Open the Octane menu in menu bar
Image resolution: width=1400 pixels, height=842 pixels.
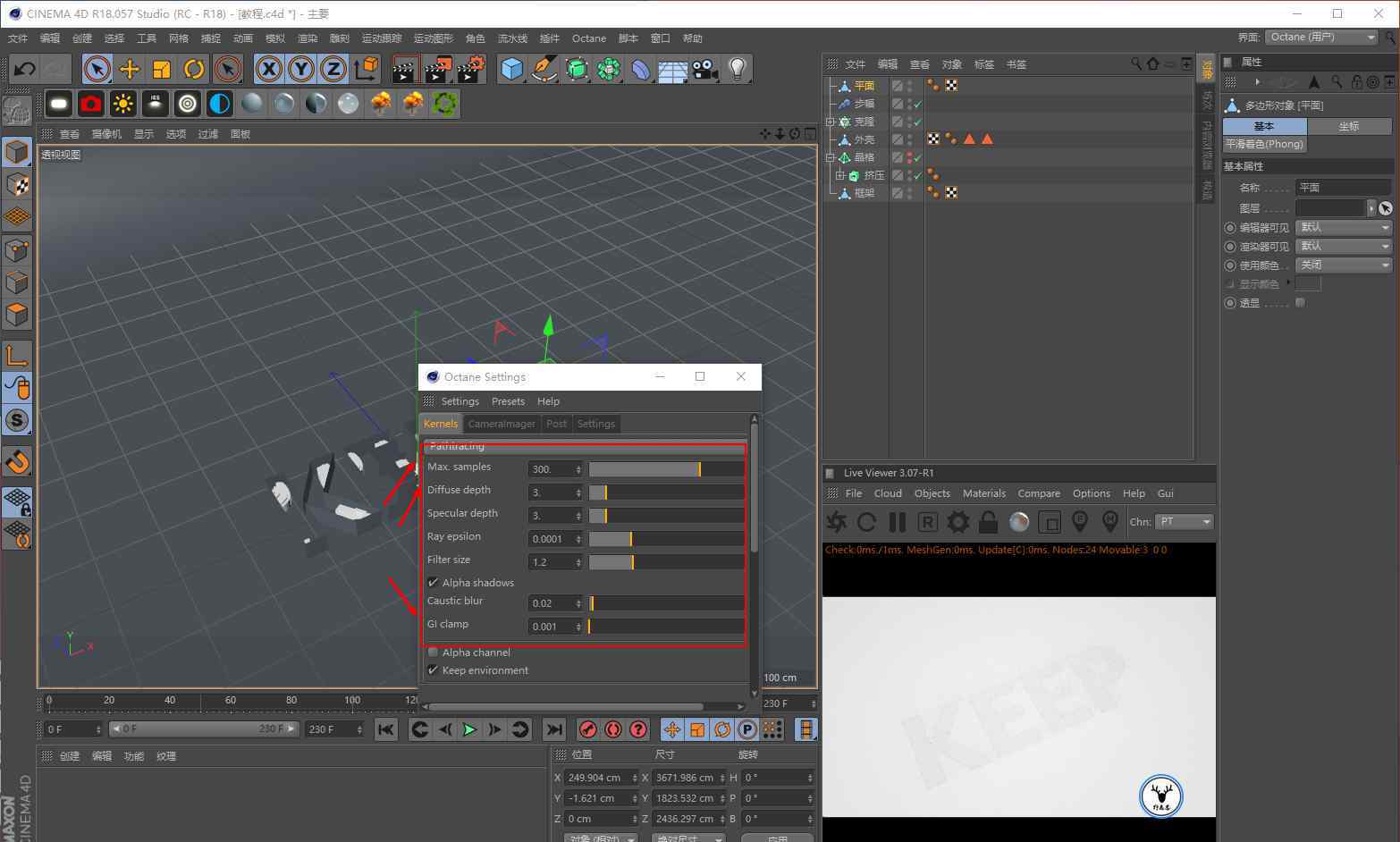click(x=589, y=38)
